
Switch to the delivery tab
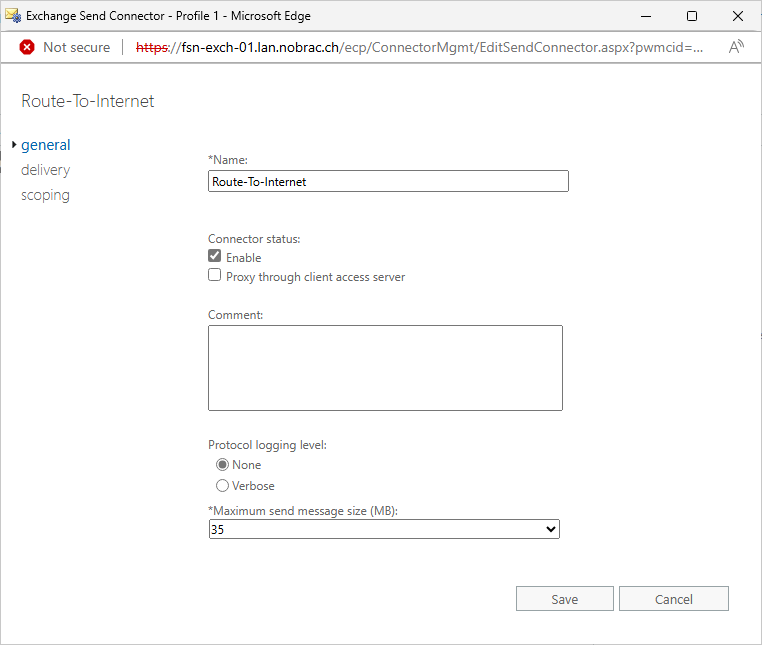coord(46,170)
